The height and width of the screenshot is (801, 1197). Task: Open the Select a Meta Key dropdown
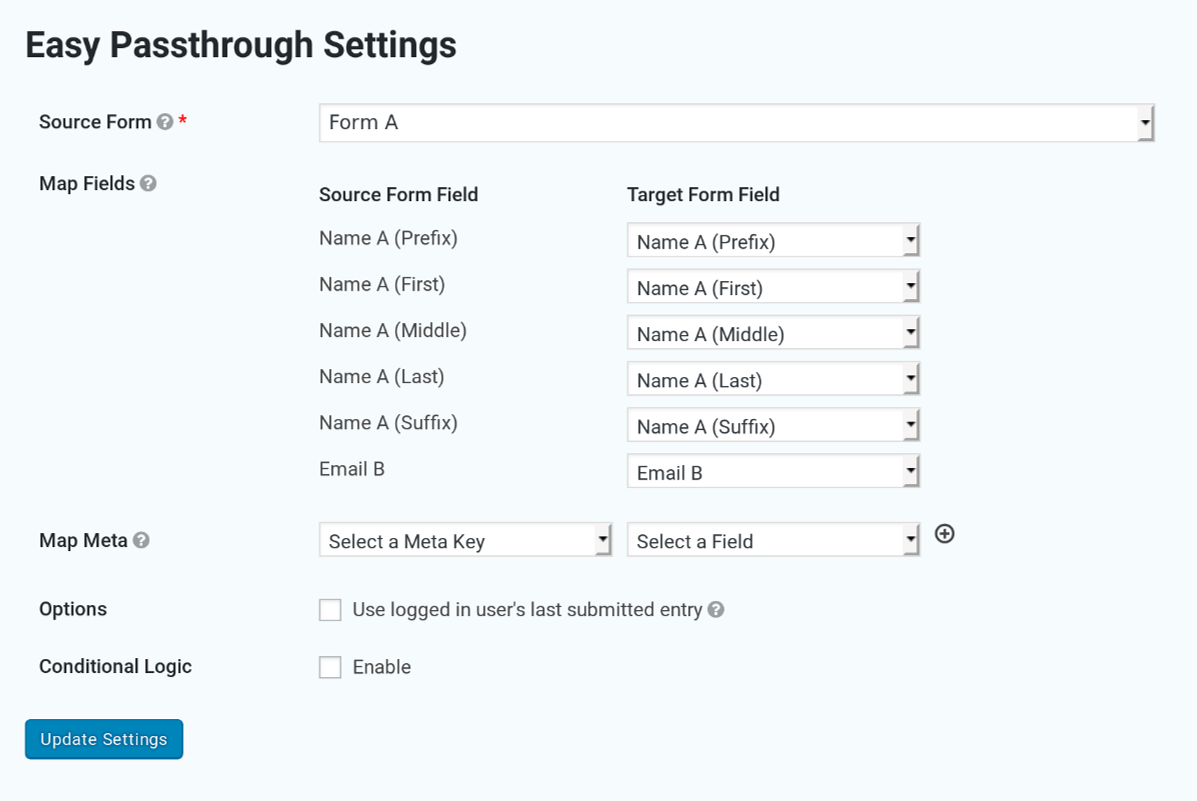466,540
